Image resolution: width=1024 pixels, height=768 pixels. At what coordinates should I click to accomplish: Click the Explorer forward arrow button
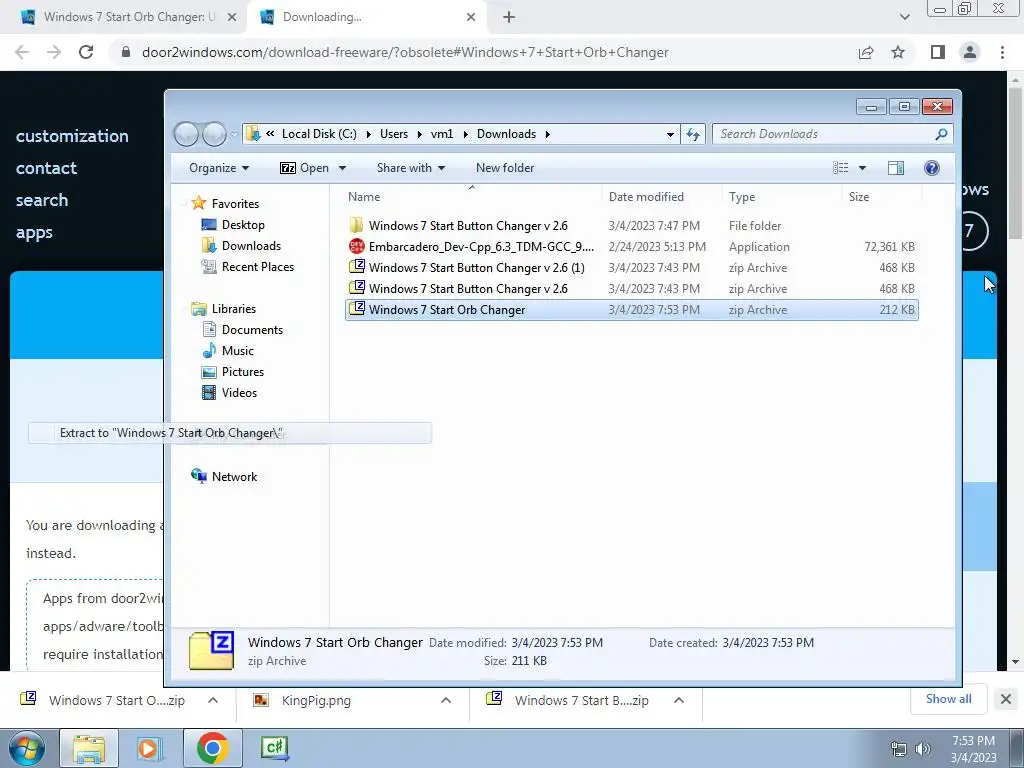(x=214, y=135)
